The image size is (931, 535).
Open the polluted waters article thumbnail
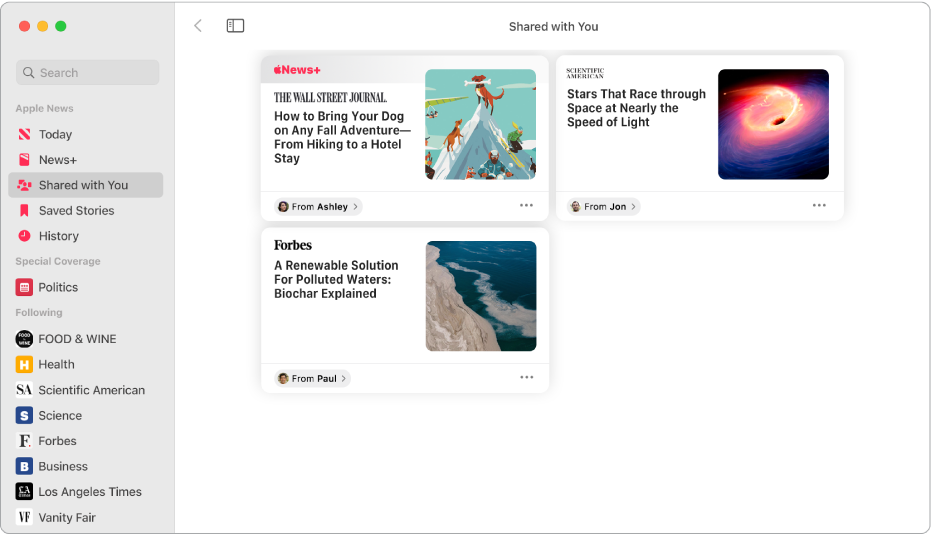pyautogui.click(x=481, y=296)
